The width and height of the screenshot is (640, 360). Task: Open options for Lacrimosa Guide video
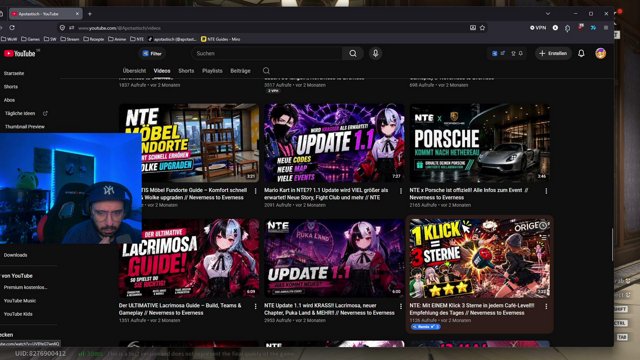pyautogui.click(x=256, y=306)
